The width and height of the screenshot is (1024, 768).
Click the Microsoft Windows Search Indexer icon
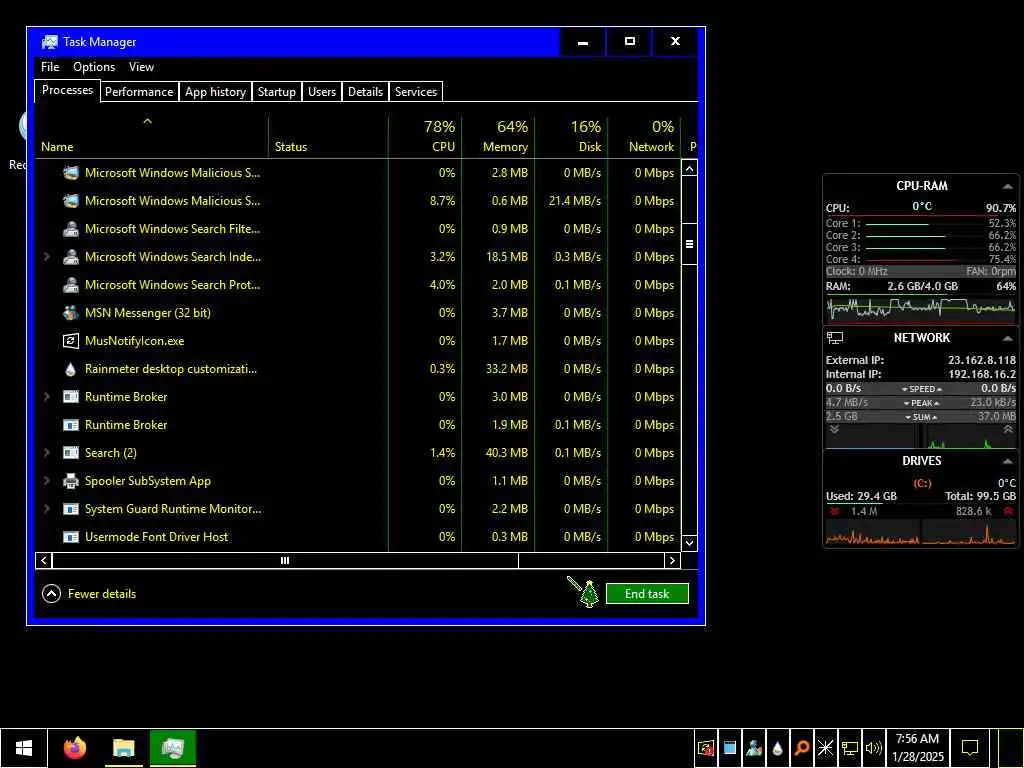tap(71, 257)
